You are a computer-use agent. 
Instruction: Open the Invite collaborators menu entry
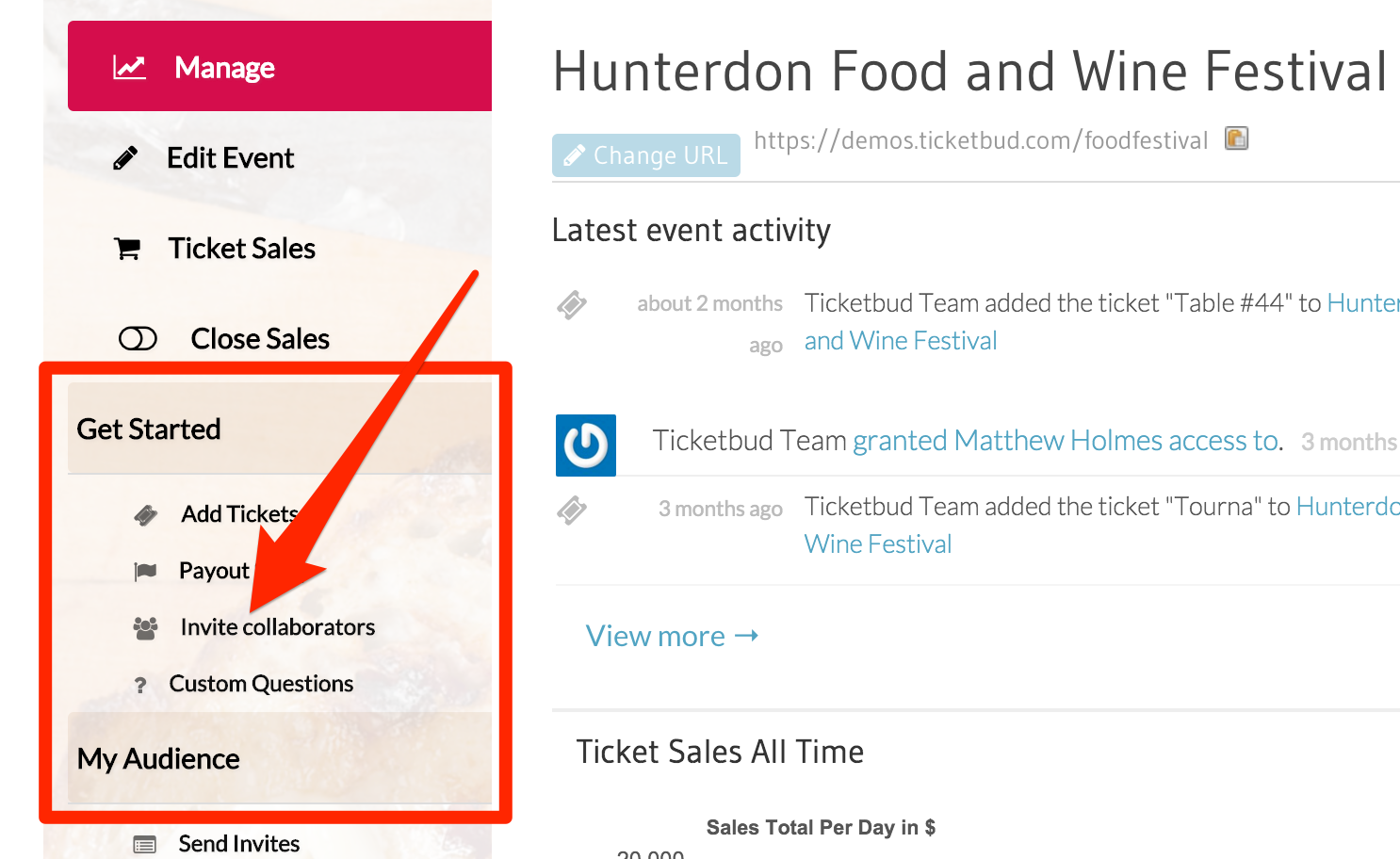click(278, 627)
